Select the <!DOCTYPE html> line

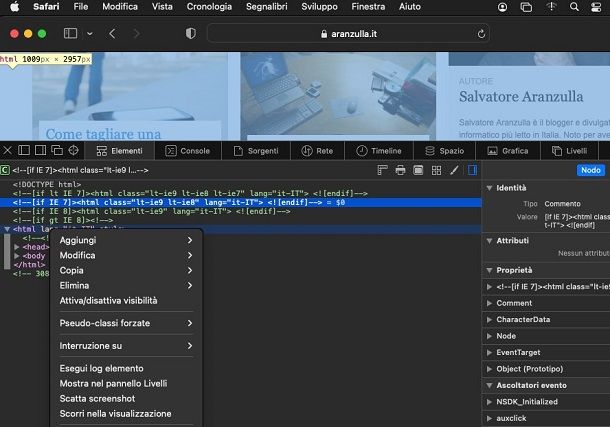(x=47, y=184)
